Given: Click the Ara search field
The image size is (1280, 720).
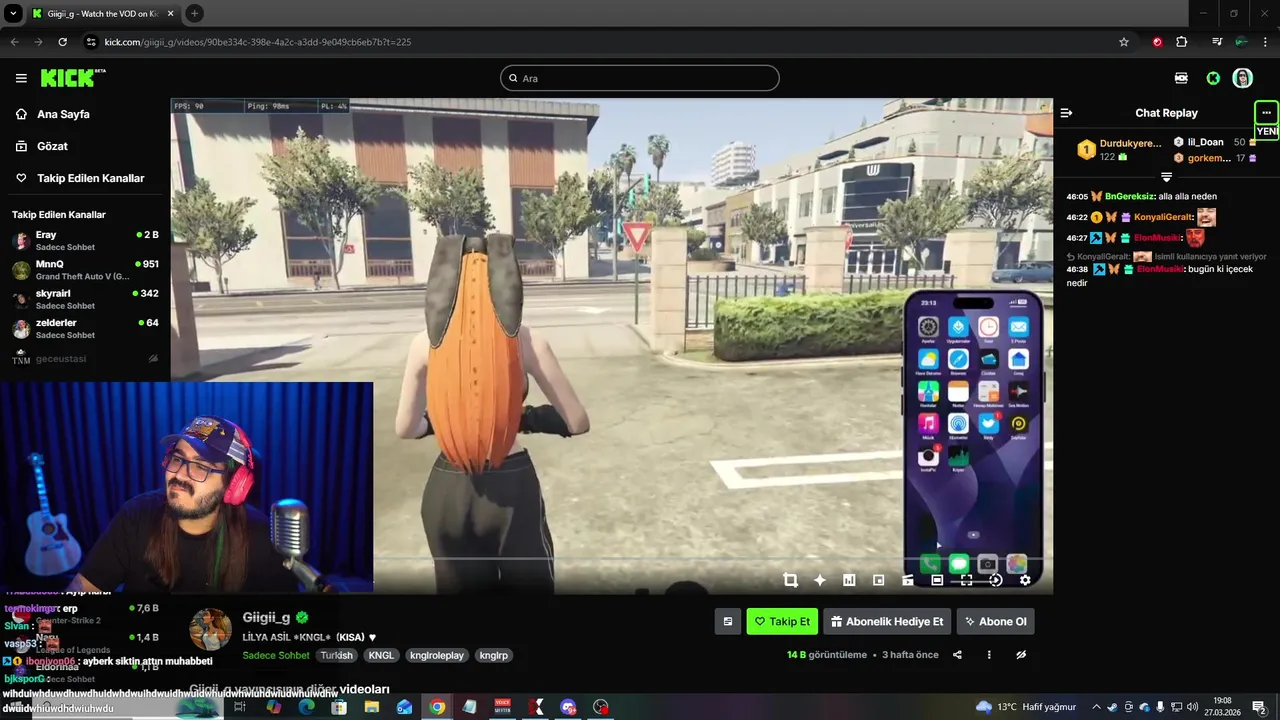Looking at the screenshot, I should tap(640, 78).
